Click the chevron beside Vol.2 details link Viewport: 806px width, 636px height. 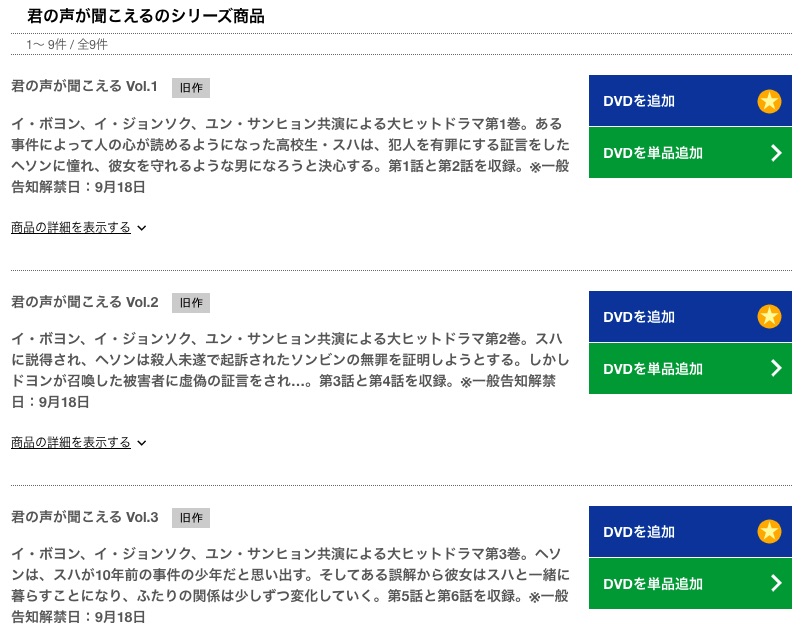pos(142,443)
